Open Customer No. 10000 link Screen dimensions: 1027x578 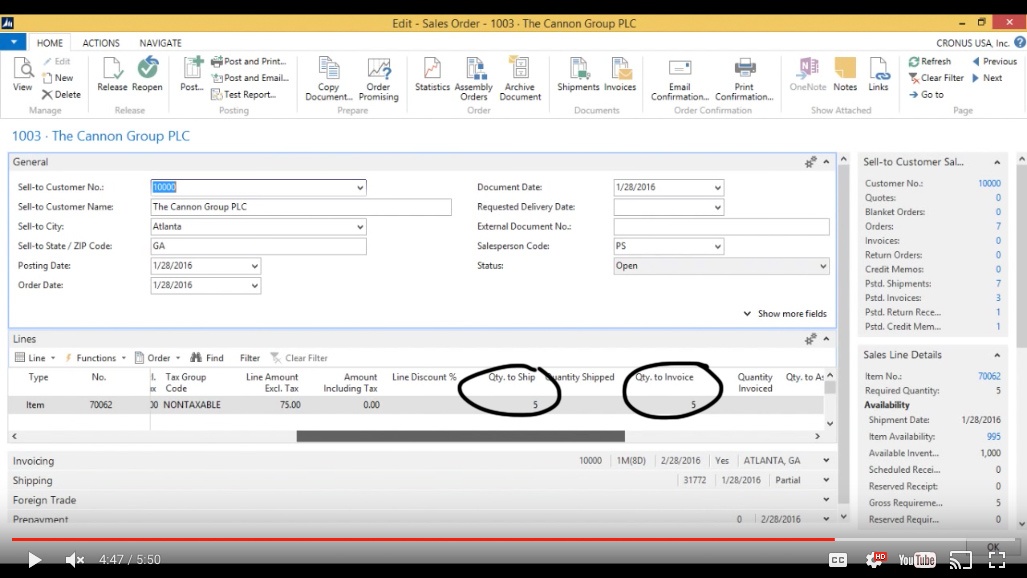point(989,183)
